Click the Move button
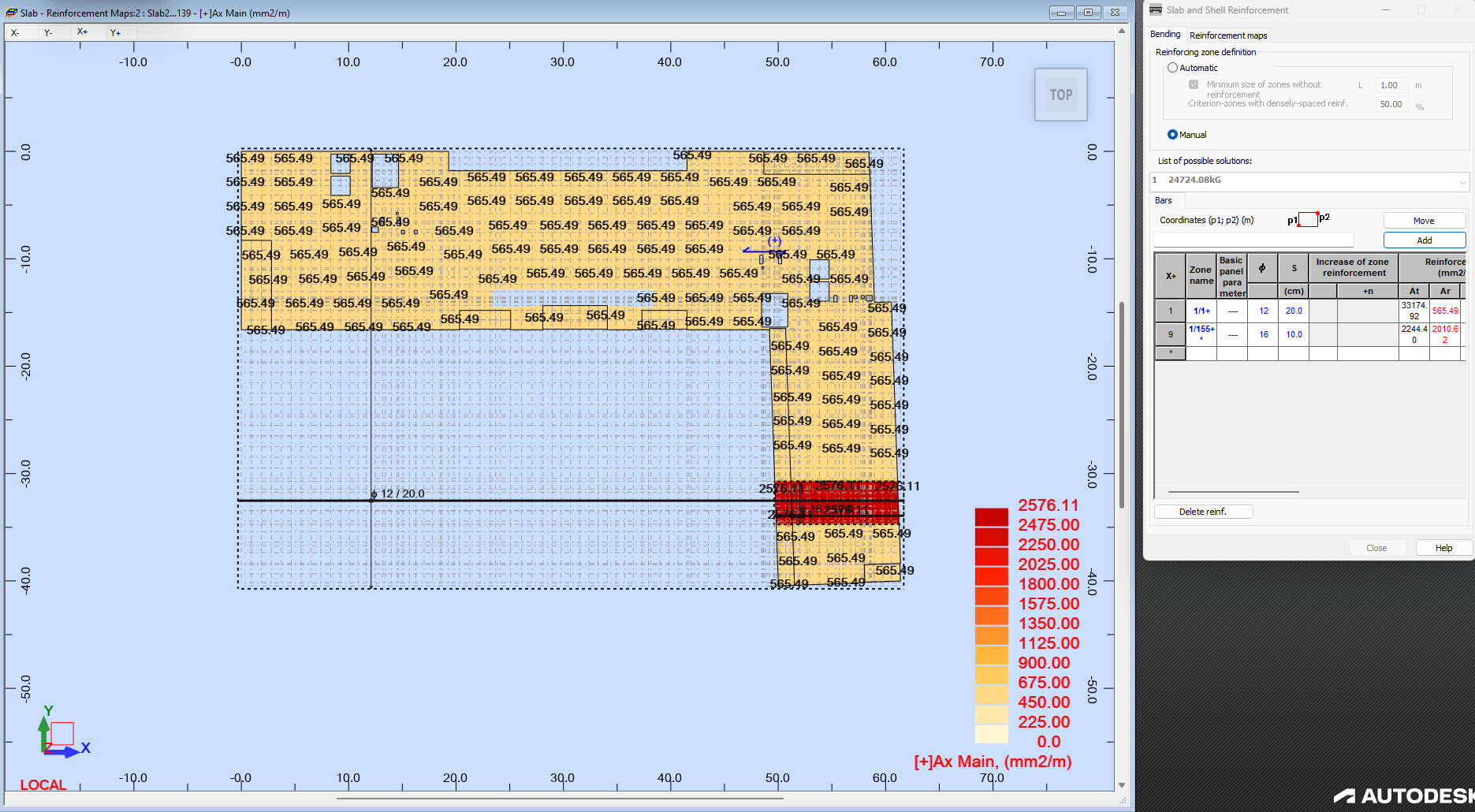Screen dimensions: 1475x812 click(1425, 220)
